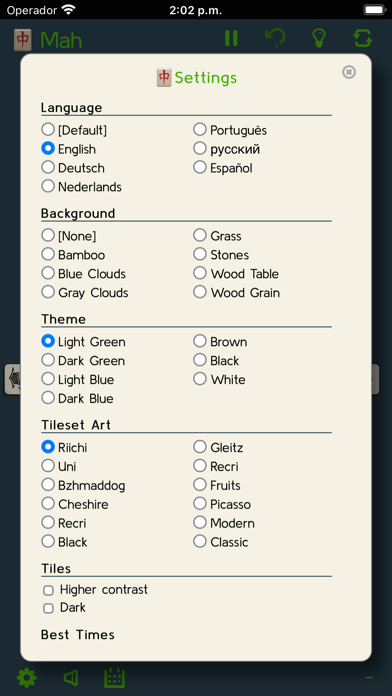392x696 pixels.
Task: Undo the last move via the undo arrow
Action: point(275,38)
